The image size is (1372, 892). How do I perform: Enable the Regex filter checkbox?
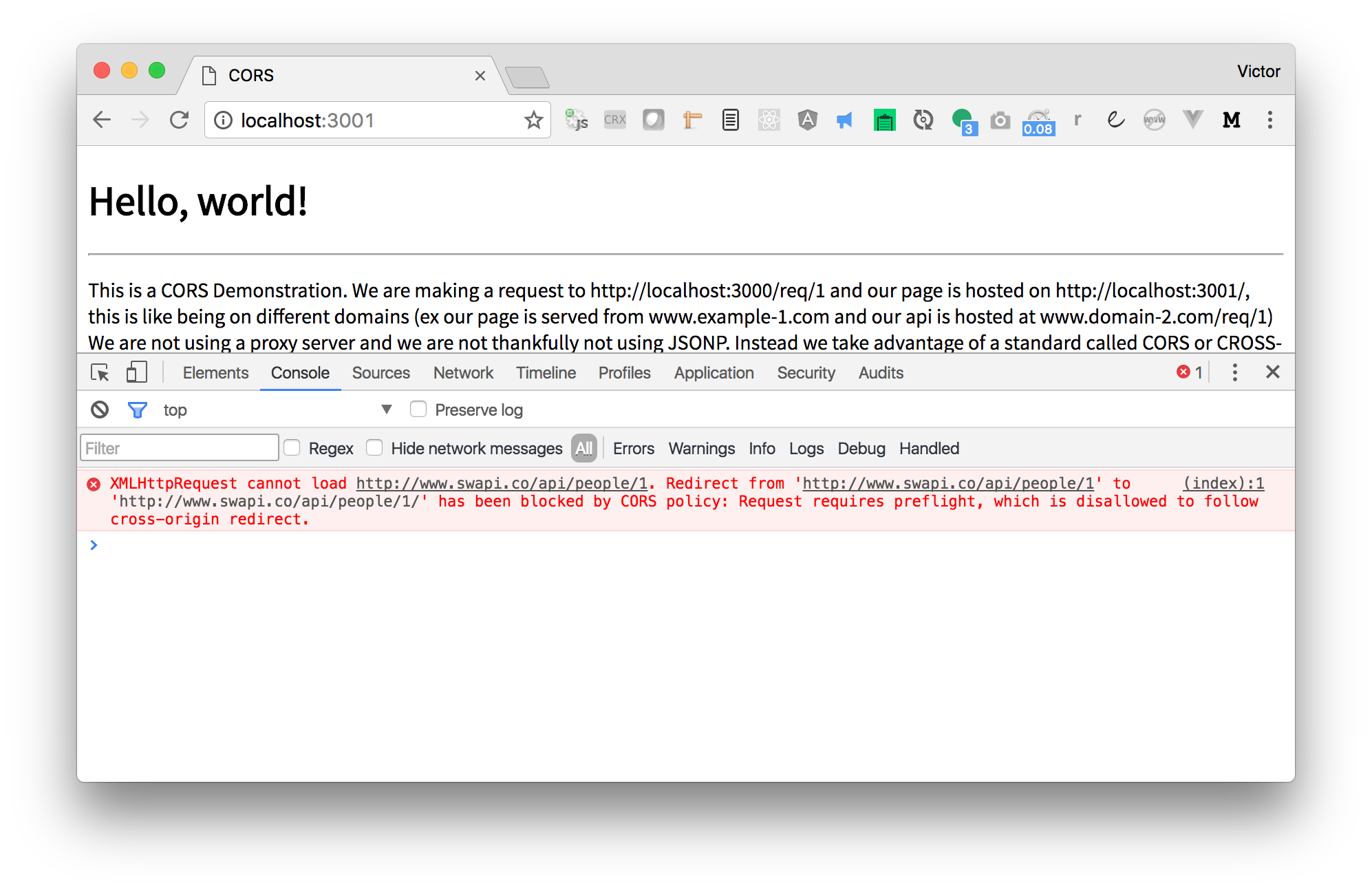pyautogui.click(x=292, y=448)
